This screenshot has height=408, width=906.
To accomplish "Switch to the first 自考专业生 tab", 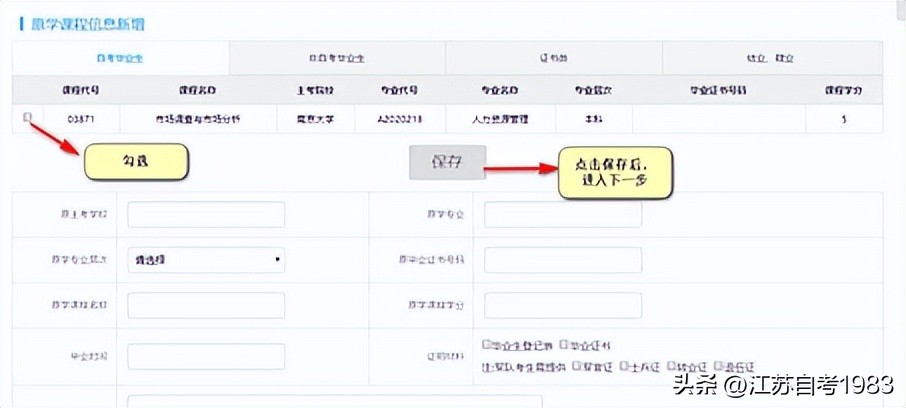I will pos(120,58).
